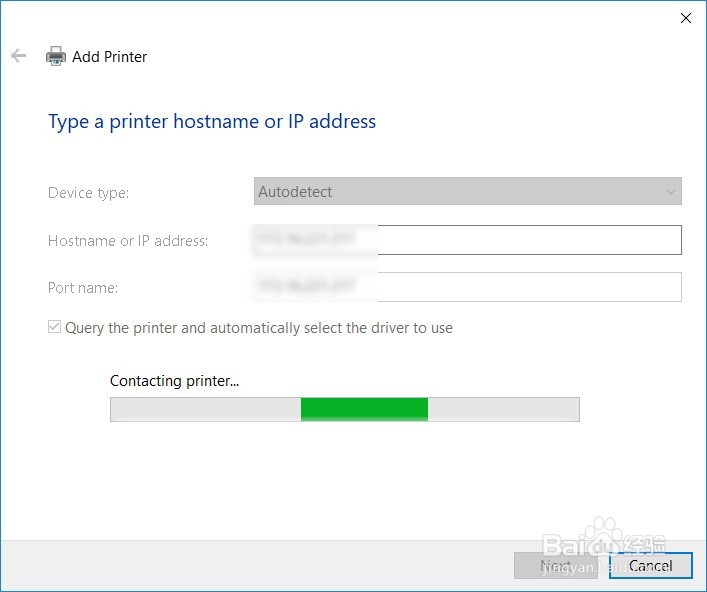Click the Hostname or IP address label
This screenshot has width=707, height=592.
pos(128,241)
